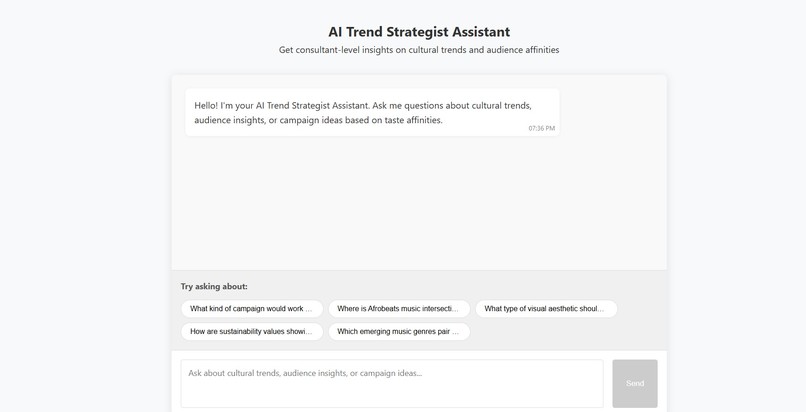Click the 'Try asking about:' label
806x412 pixels.
pyautogui.click(x=214, y=287)
